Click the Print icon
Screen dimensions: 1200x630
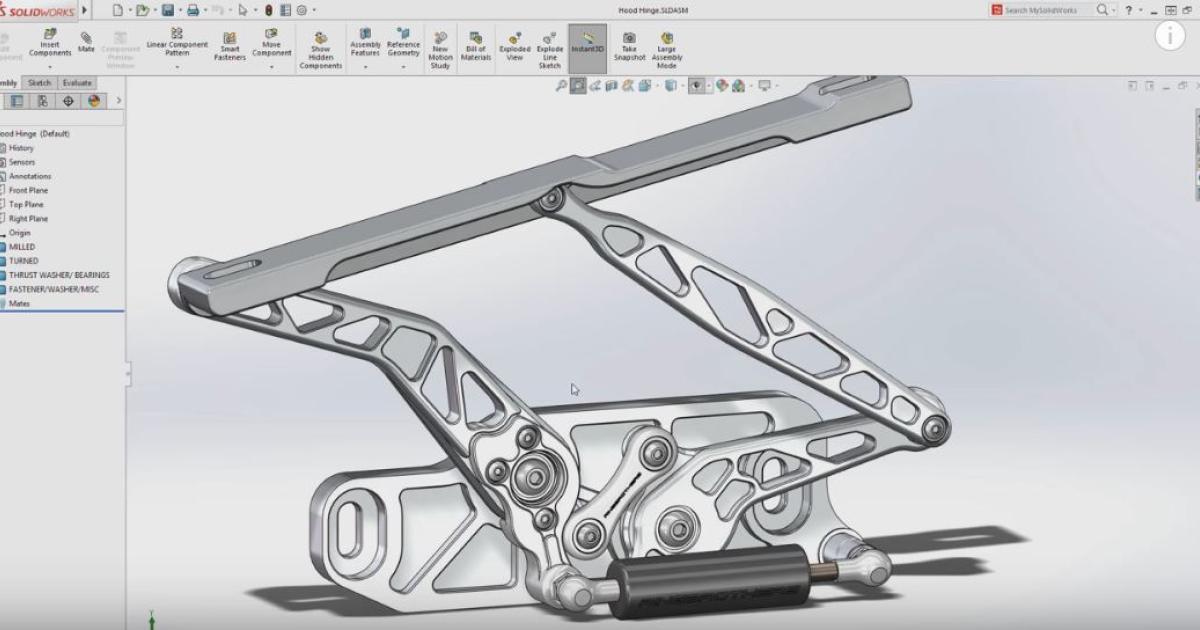click(193, 10)
